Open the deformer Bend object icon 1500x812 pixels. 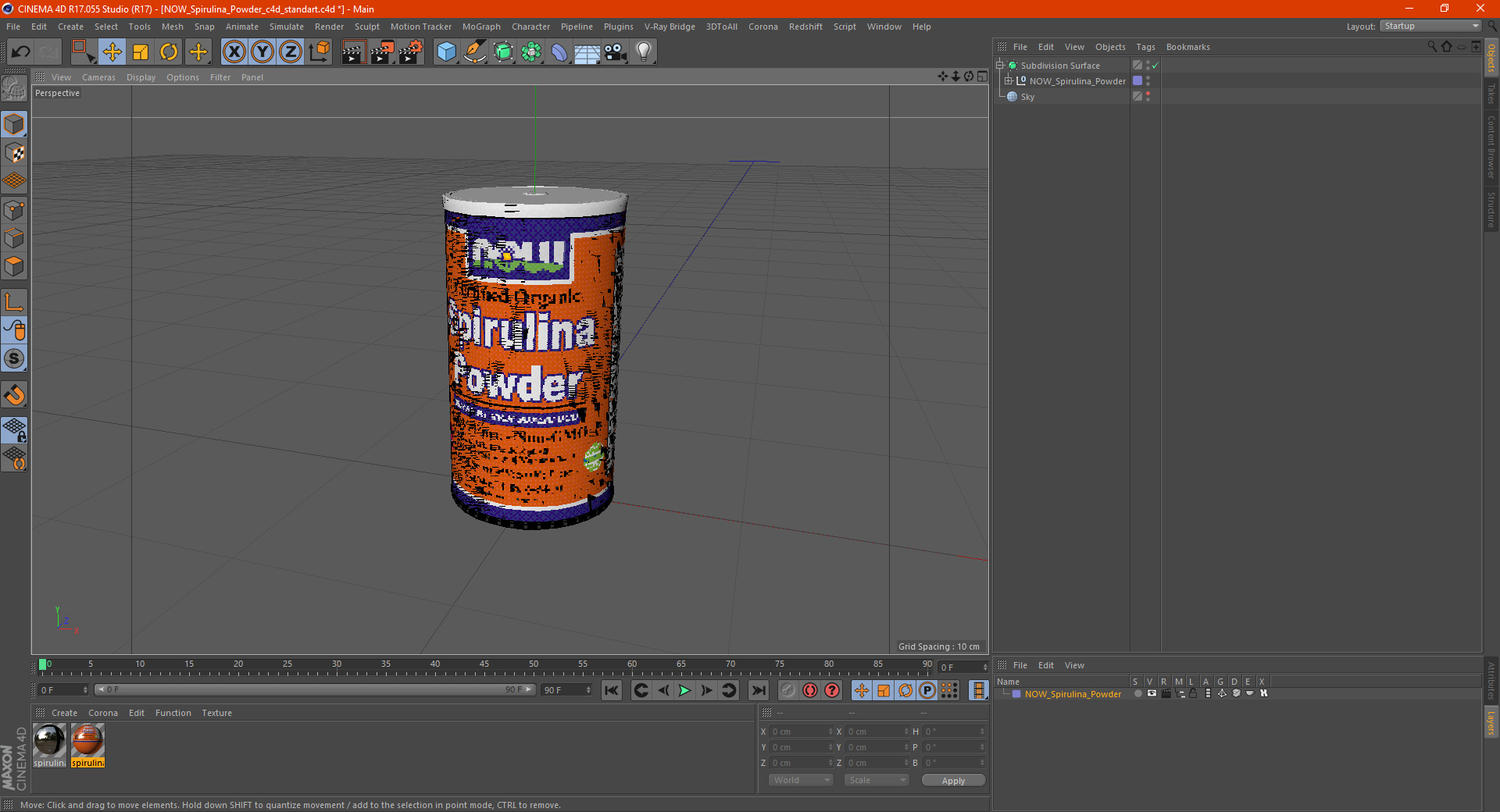[559, 52]
